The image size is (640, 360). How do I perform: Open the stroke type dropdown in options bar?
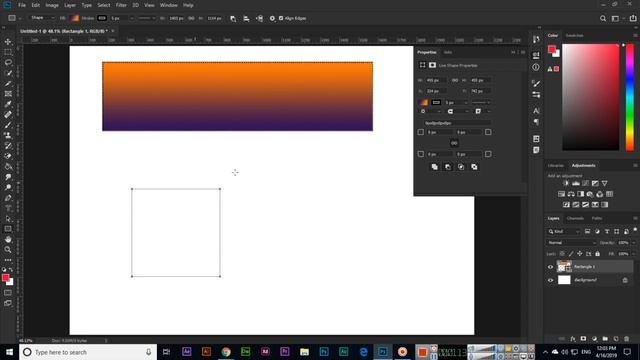click(146, 18)
